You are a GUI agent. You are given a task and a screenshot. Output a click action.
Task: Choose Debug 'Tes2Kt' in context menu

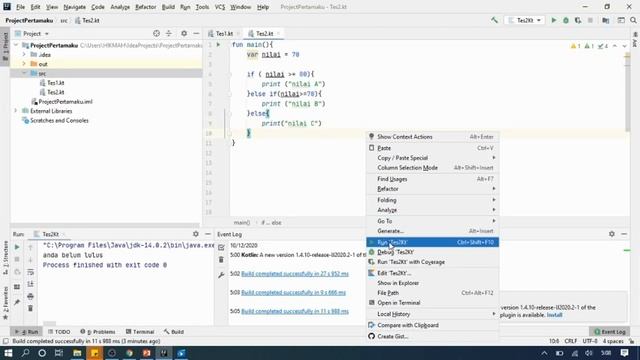pos(432,252)
